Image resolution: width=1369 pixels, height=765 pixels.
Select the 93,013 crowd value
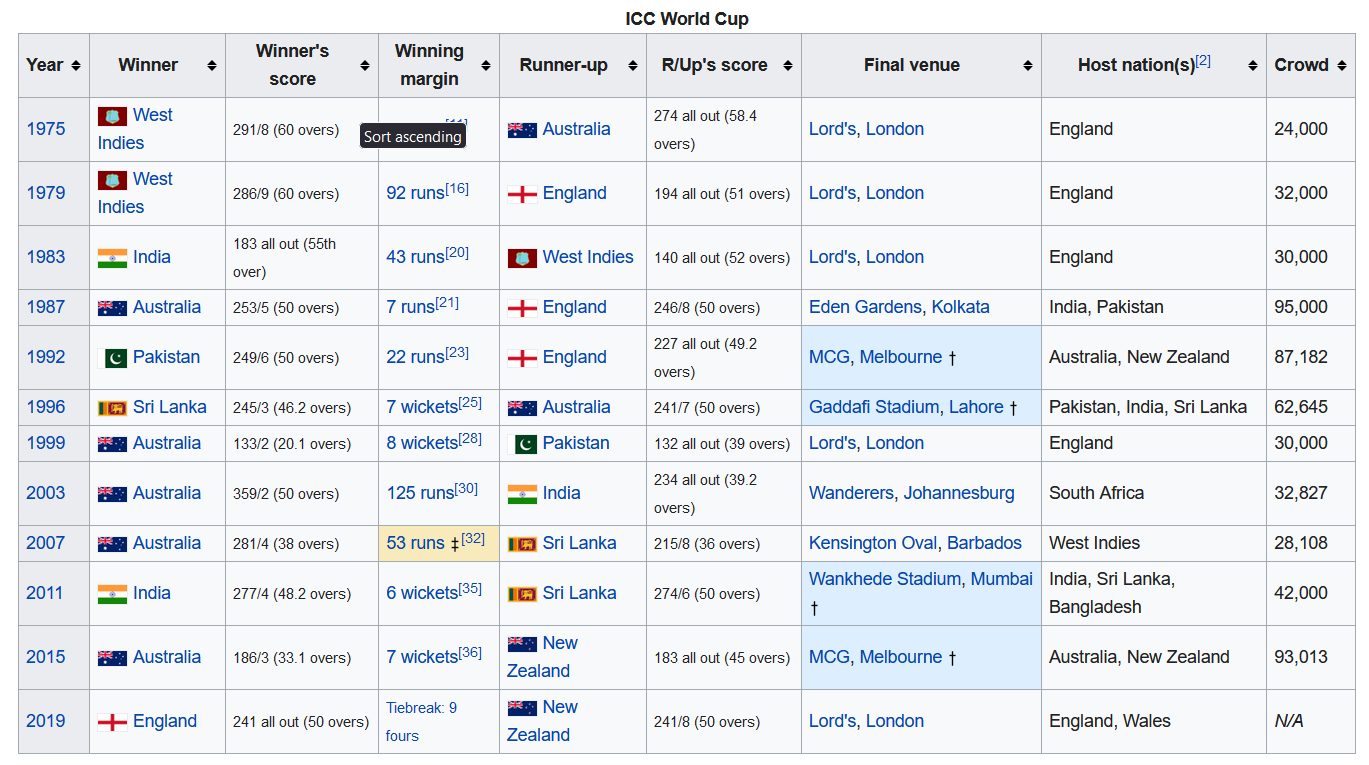1301,657
